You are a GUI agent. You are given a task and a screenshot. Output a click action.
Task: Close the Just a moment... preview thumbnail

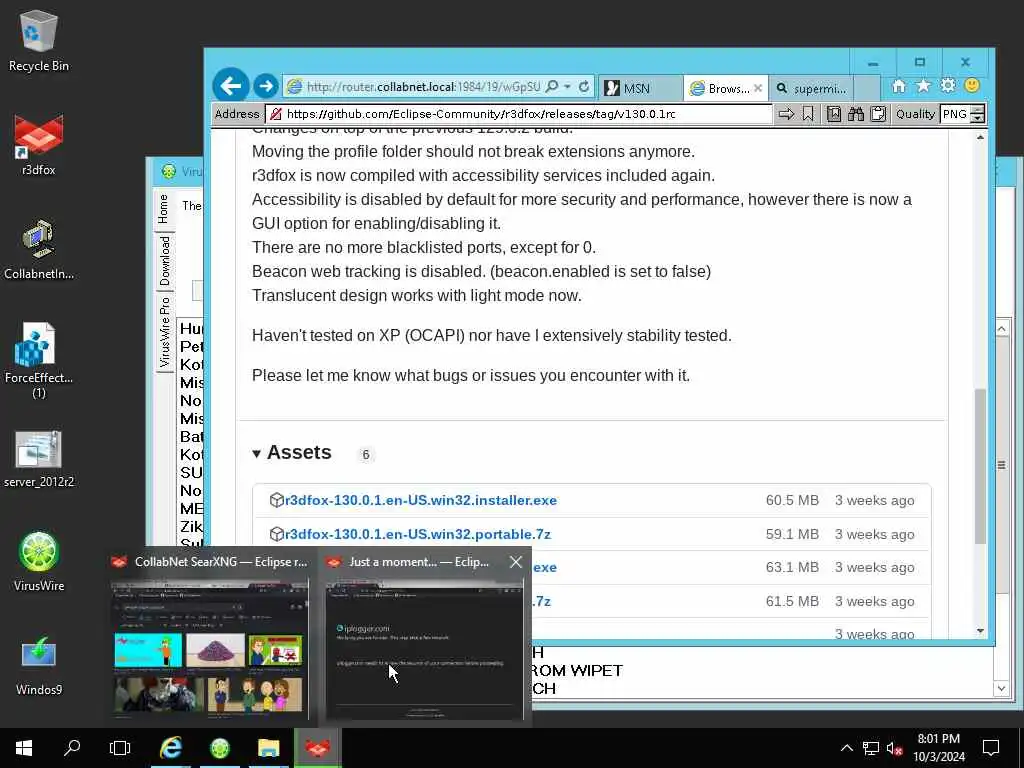tap(515, 562)
